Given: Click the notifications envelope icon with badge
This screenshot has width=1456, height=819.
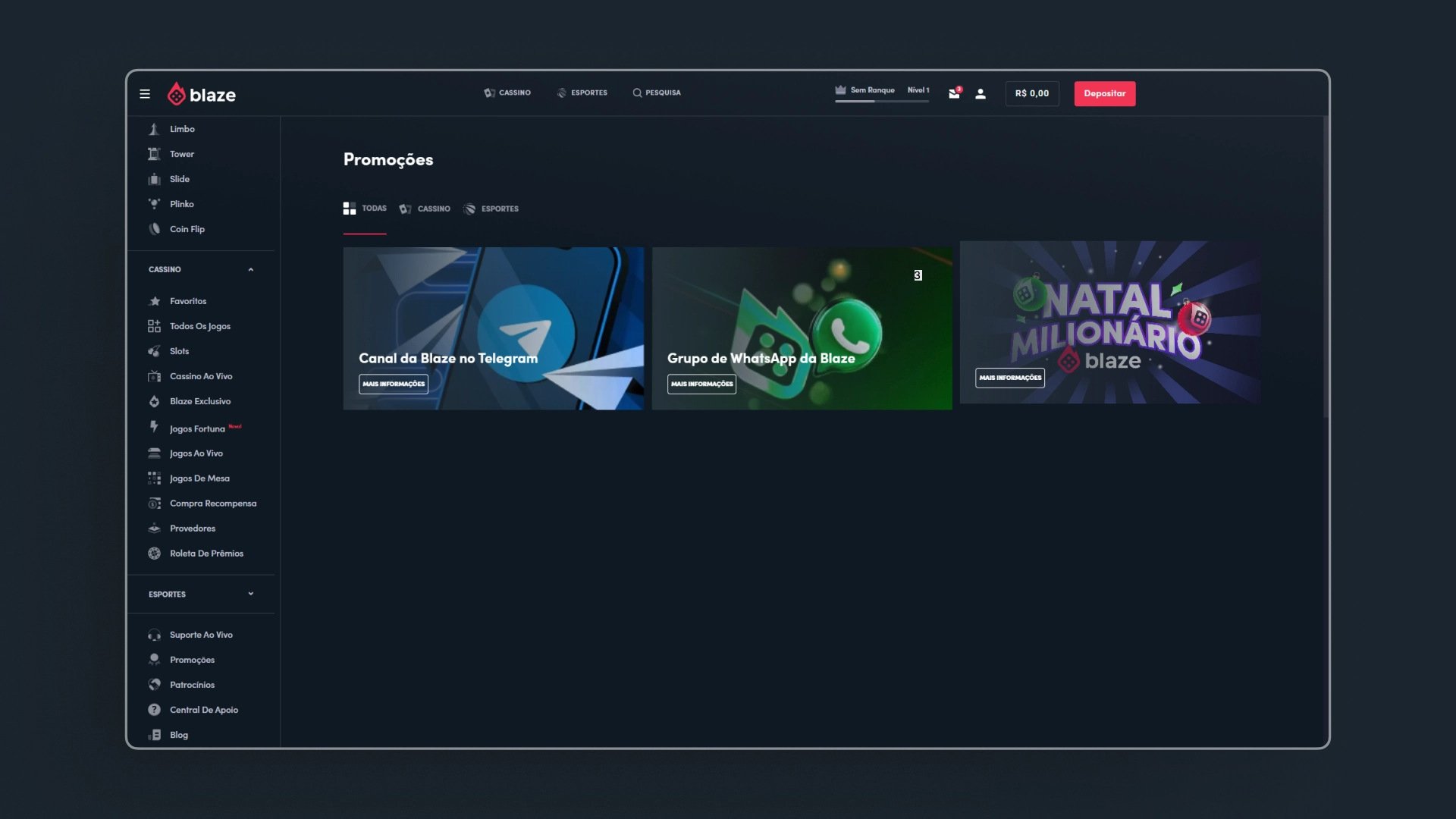Looking at the screenshot, I should [x=954, y=93].
